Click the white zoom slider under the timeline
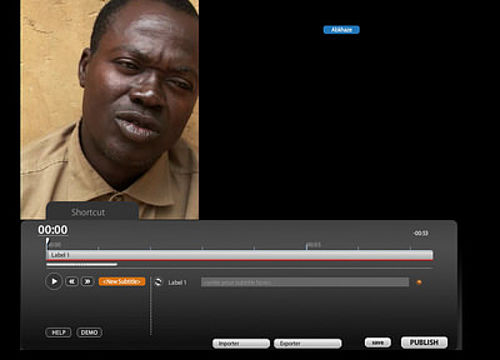Screen dimensions: 500x360 82,265
